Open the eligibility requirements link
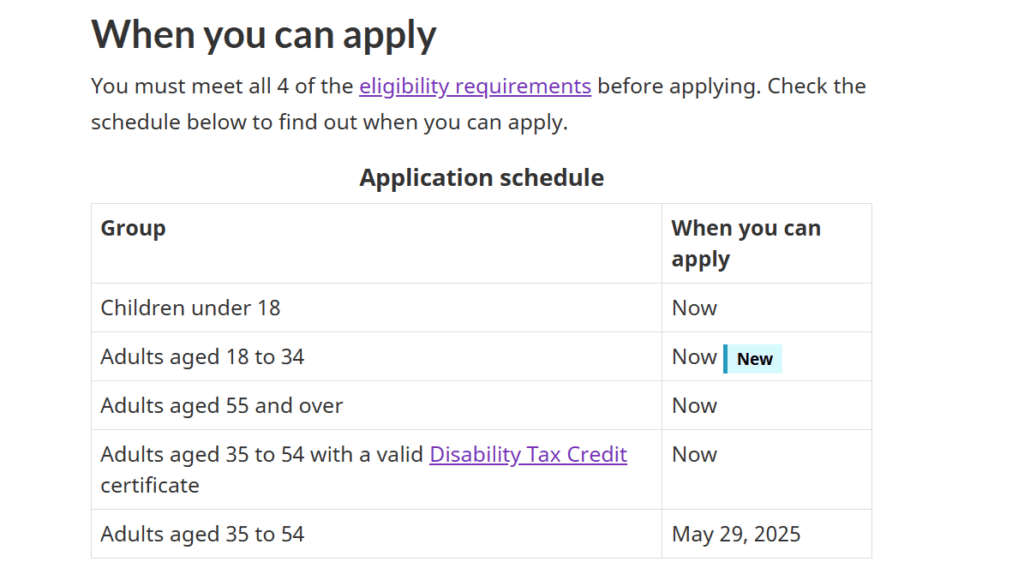Screen dimensions: 1024x568 pos(475,86)
